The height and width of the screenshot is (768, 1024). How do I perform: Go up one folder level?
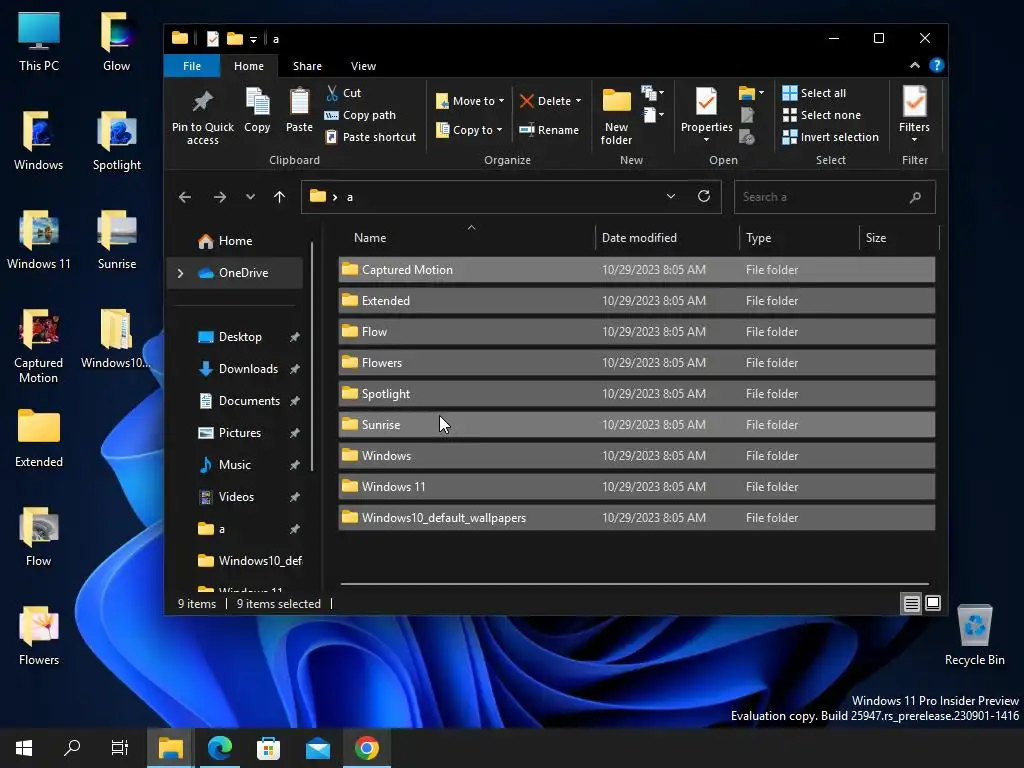point(280,197)
